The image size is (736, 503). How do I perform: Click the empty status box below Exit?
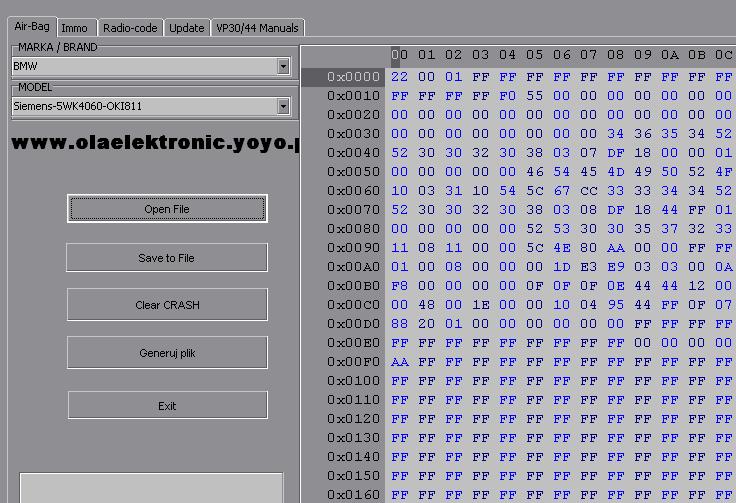pos(151,488)
